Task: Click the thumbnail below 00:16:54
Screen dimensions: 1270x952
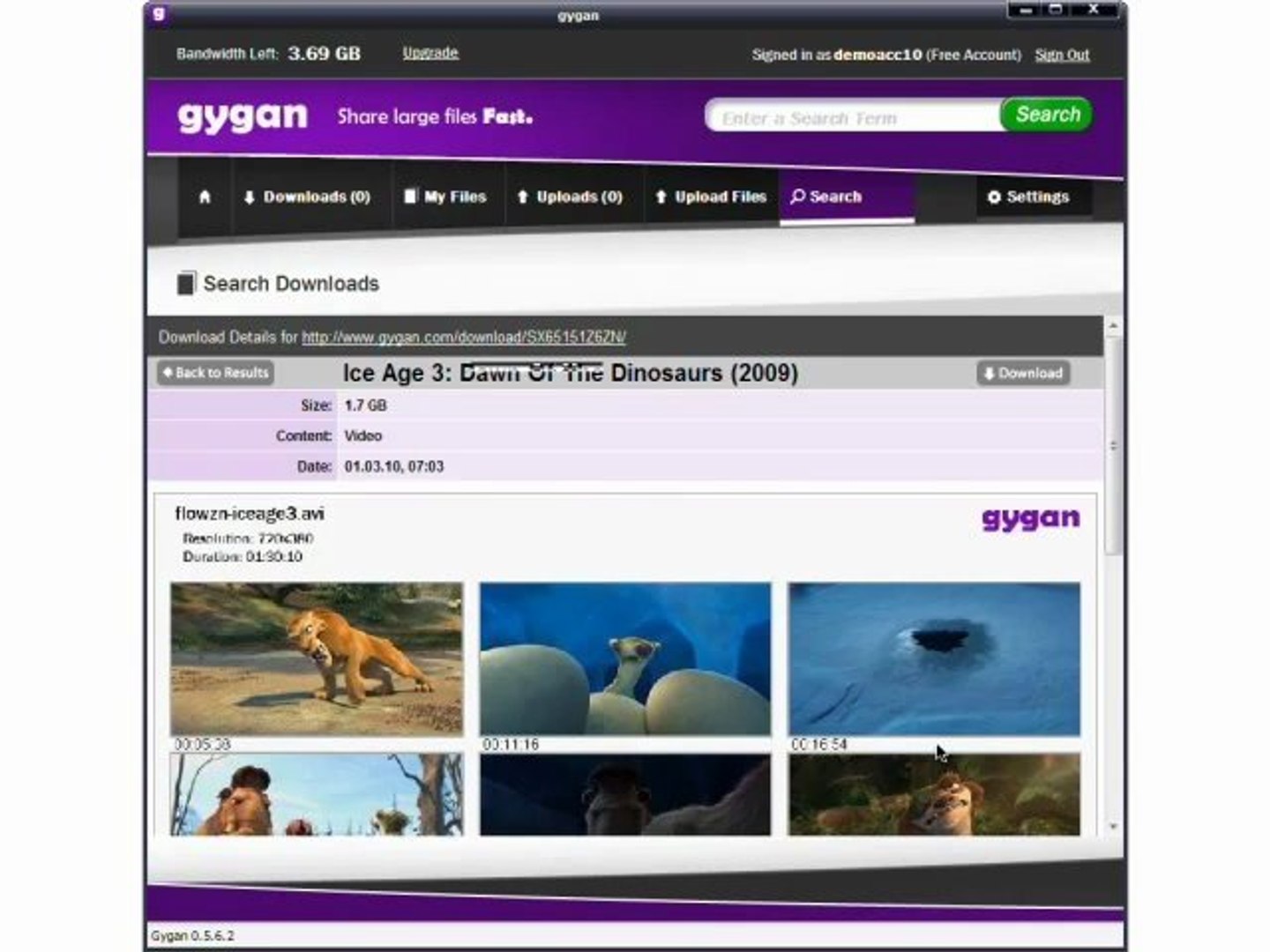Action: (934, 795)
